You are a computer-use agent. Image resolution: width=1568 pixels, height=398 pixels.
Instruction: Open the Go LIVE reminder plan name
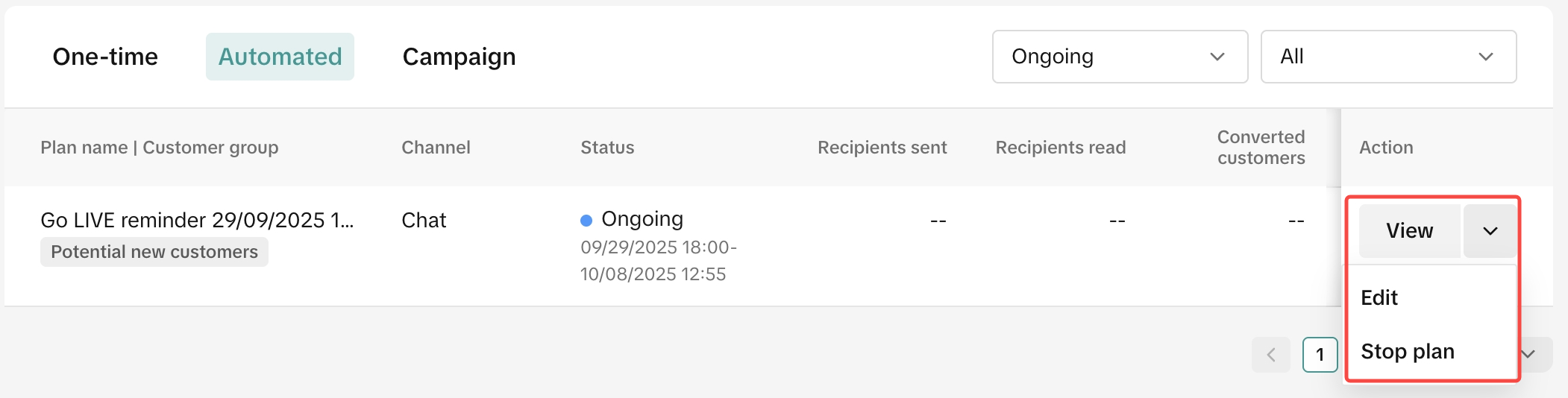(197, 221)
